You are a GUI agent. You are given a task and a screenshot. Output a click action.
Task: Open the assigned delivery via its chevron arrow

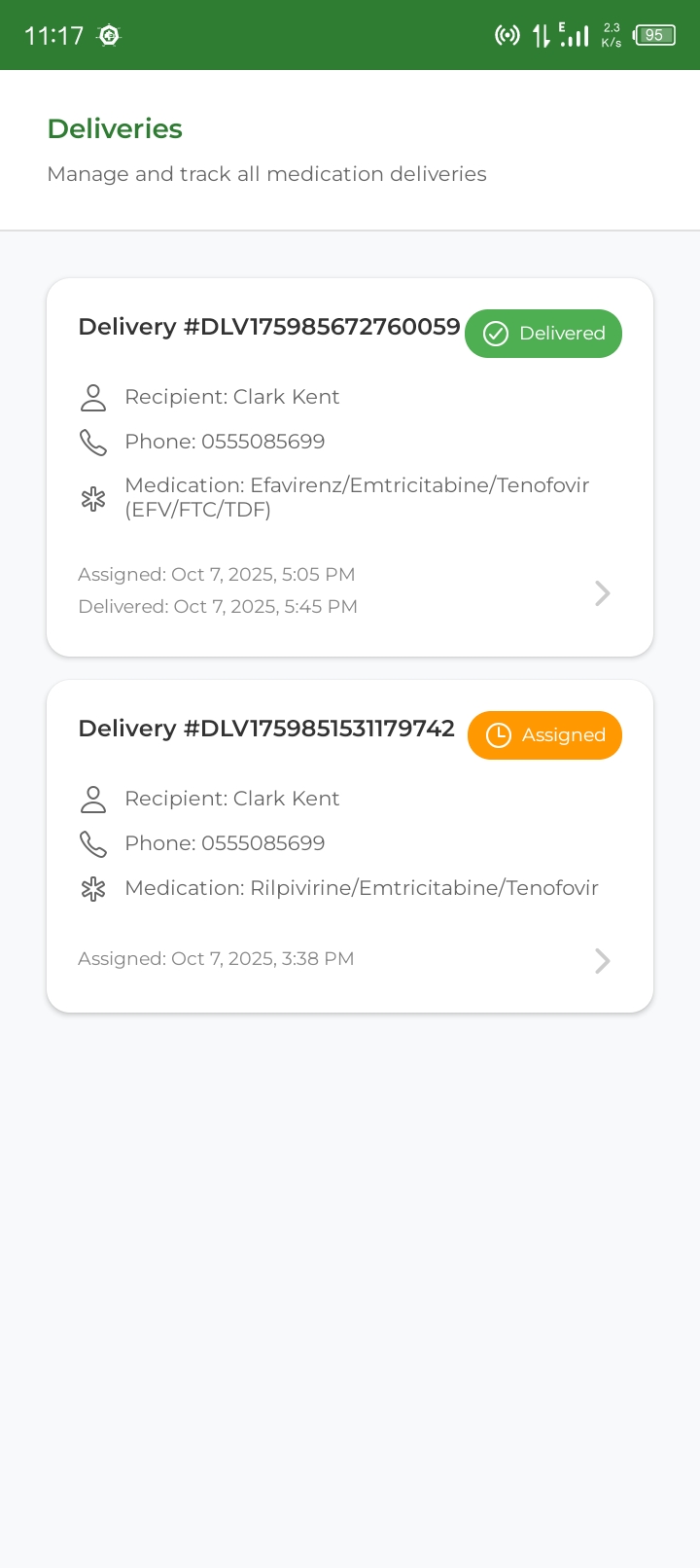[602, 961]
